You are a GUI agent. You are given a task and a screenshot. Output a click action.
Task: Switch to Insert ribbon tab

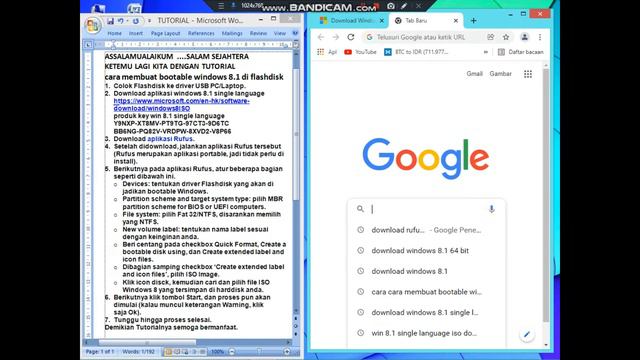136,33
